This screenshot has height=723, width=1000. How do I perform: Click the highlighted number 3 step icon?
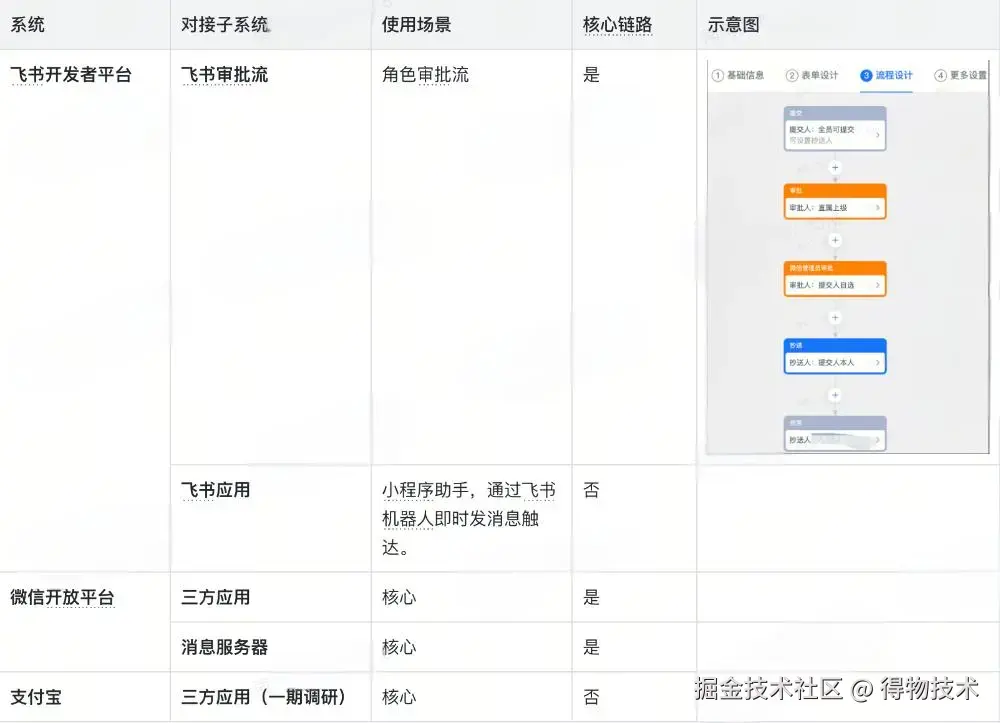(865, 74)
